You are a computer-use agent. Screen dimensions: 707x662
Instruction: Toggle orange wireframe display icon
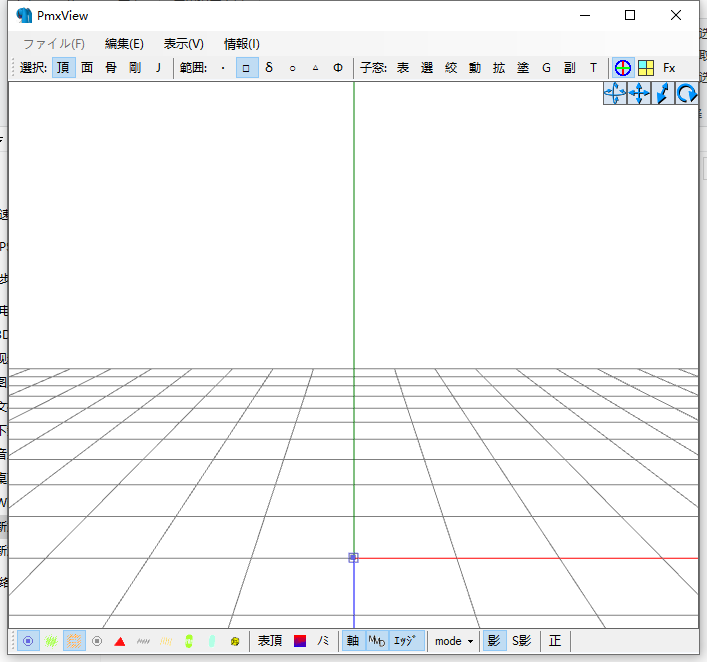click(x=74, y=641)
